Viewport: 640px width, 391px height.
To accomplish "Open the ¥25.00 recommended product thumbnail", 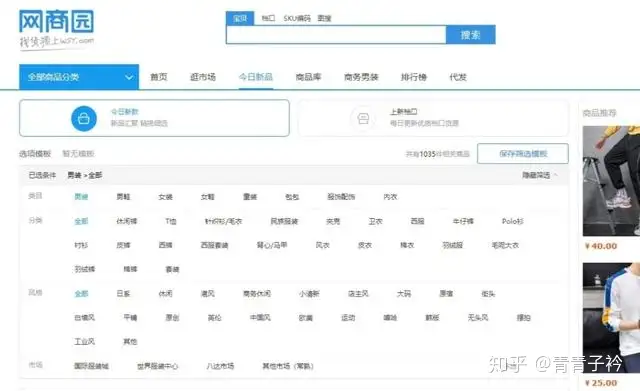I will click(x=611, y=318).
